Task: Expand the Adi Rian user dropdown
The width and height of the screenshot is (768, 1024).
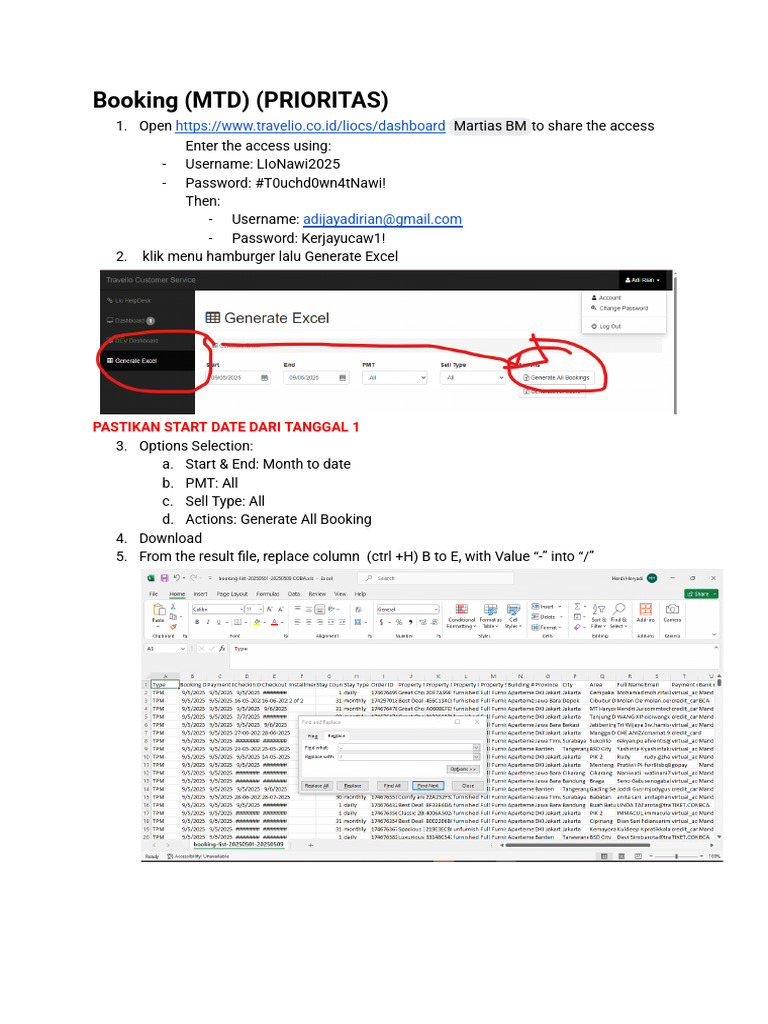Action: [643, 280]
